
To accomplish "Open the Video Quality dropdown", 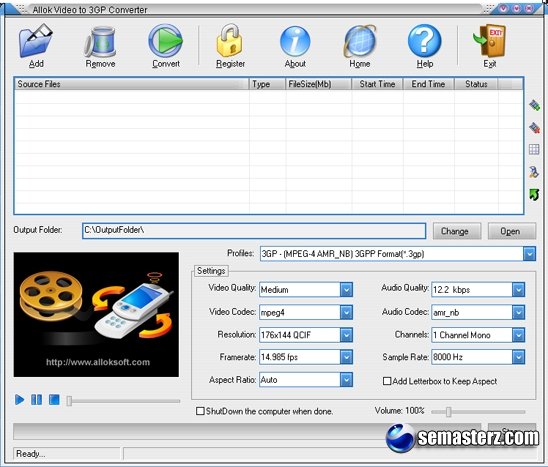I will pyautogui.click(x=346, y=290).
